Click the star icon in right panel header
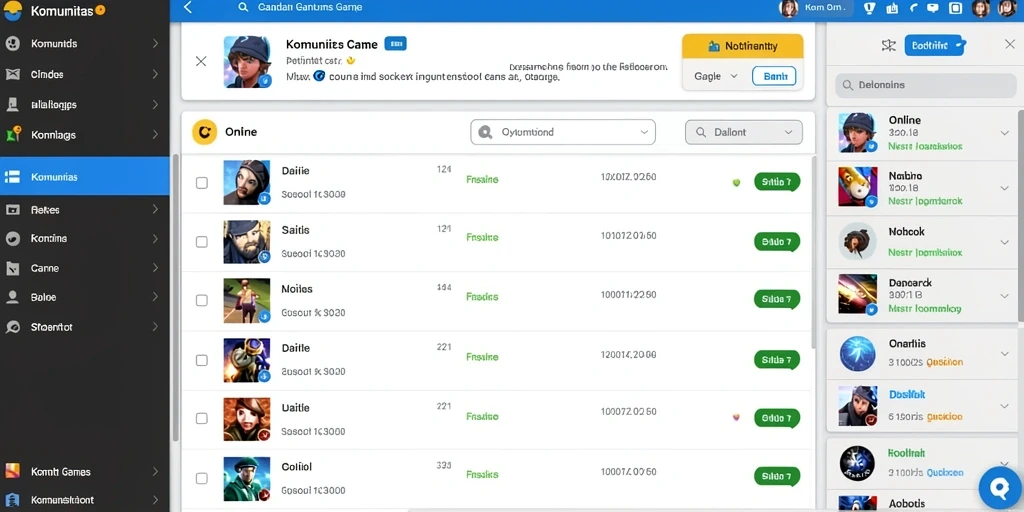The height and width of the screenshot is (512, 1024). pyautogui.click(x=888, y=45)
